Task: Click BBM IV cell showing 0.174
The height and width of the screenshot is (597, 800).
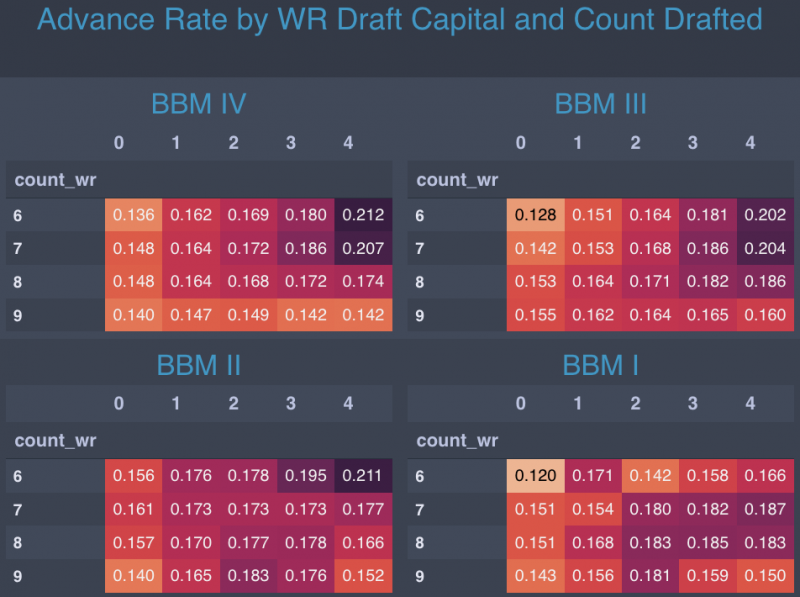Action: coord(362,282)
